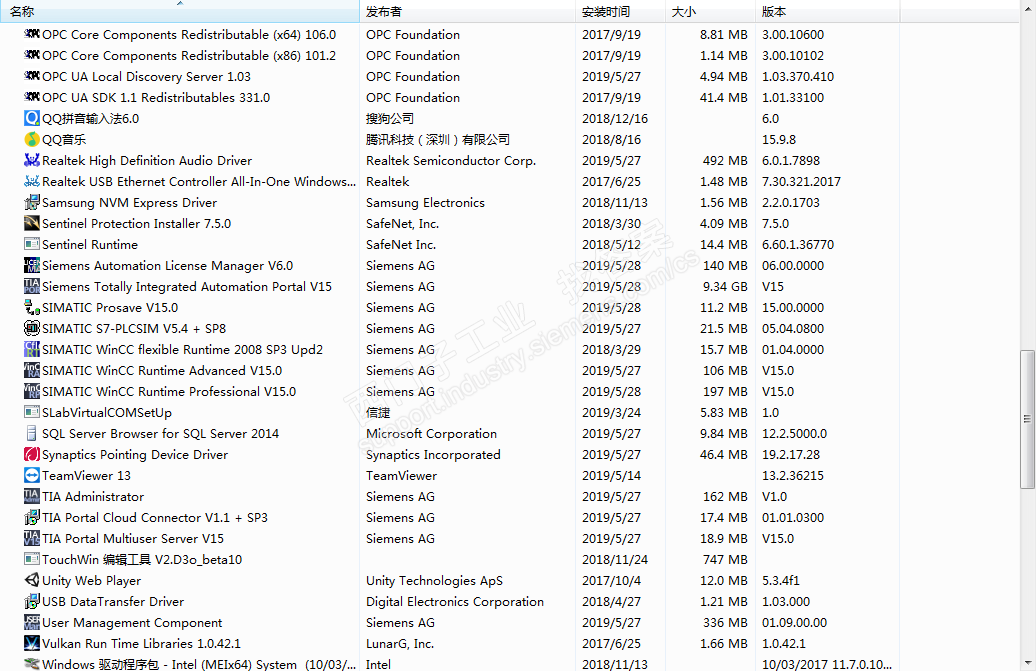Viewport: 1036px width, 671px height.
Task: Click install date 2019/5/14
Action: click(x=611, y=476)
